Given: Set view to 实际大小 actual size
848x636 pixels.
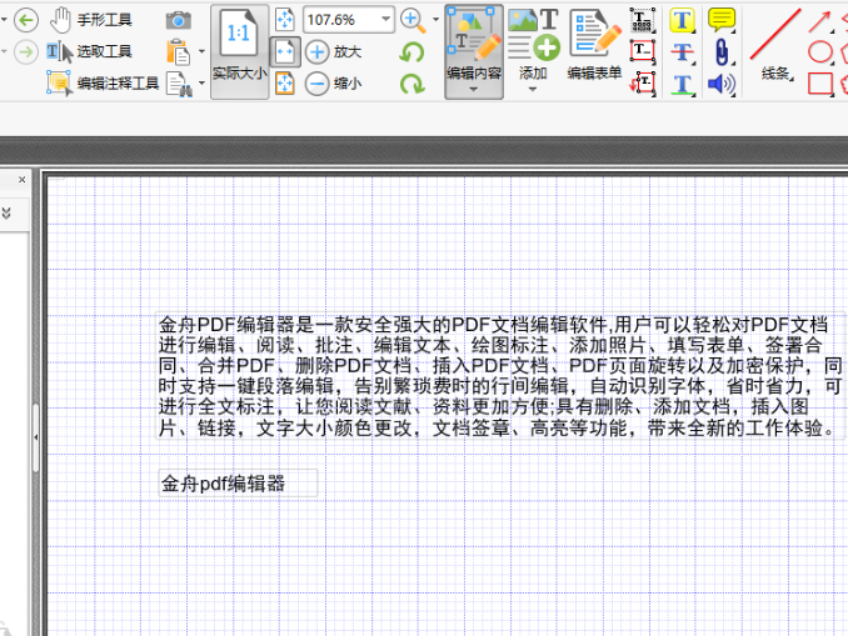Looking at the screenshot, I should [x=239, y=52].
